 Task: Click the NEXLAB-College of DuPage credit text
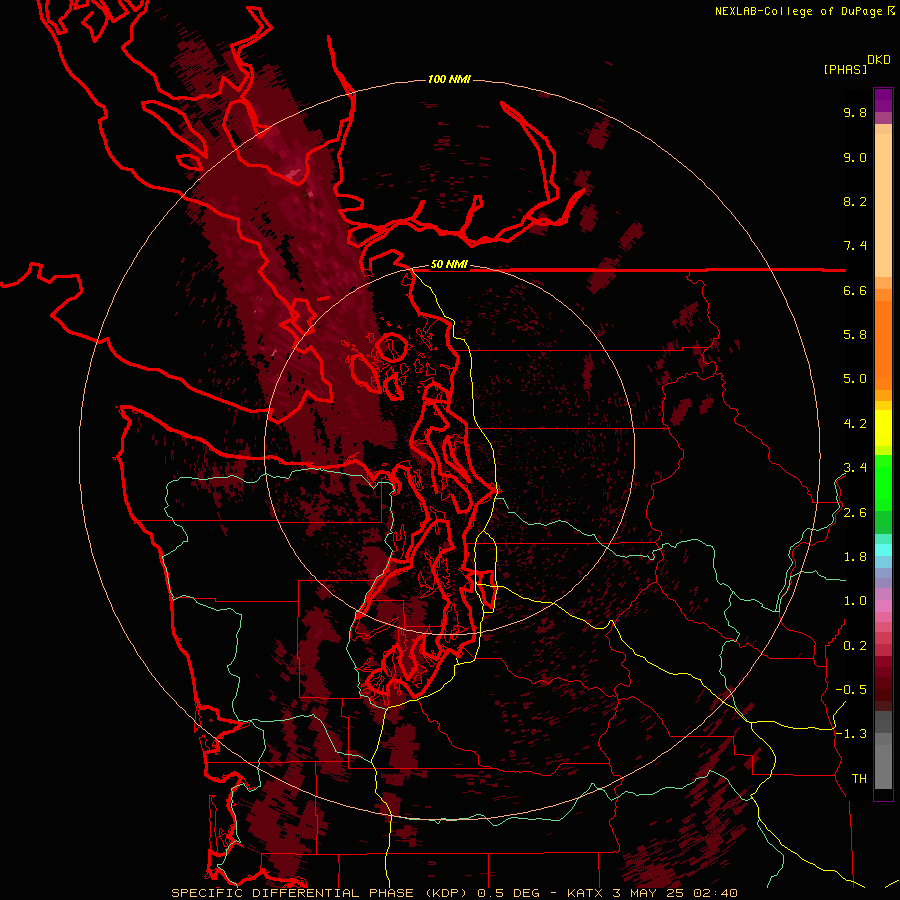click(x=798, y=11)
